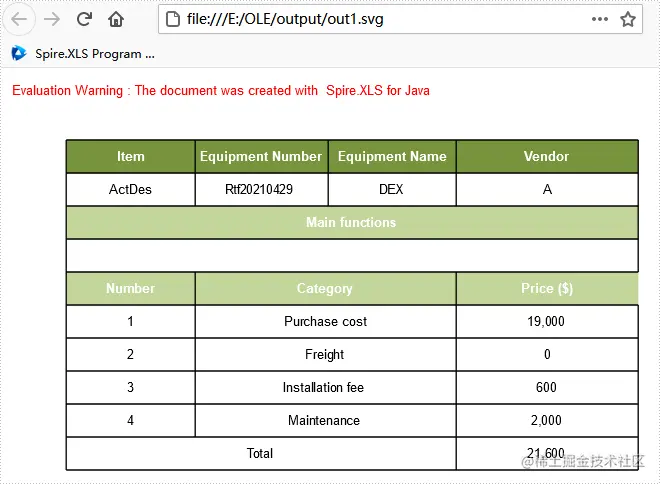
Task: Click the Installation fee cell
Action: tap(325, 387)
